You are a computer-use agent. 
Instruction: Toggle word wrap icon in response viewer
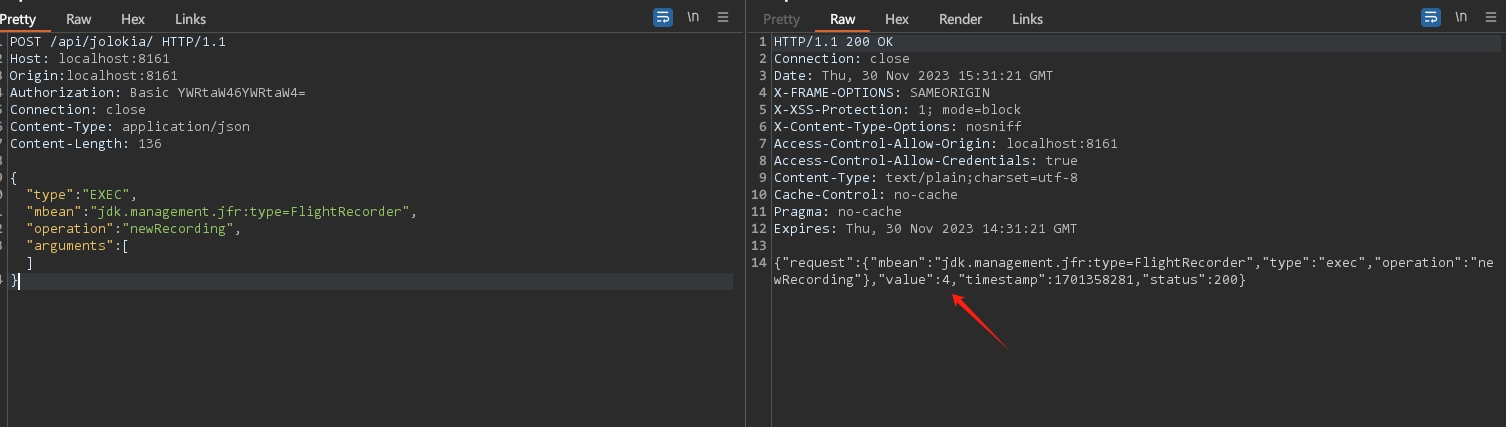coord(1431,18)
